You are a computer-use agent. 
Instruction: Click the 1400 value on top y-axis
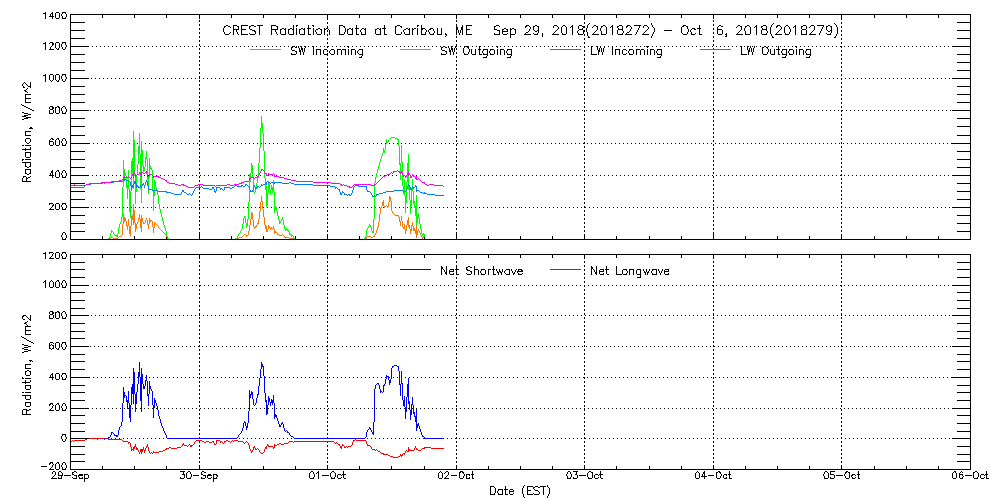click(x=54, y=17)
